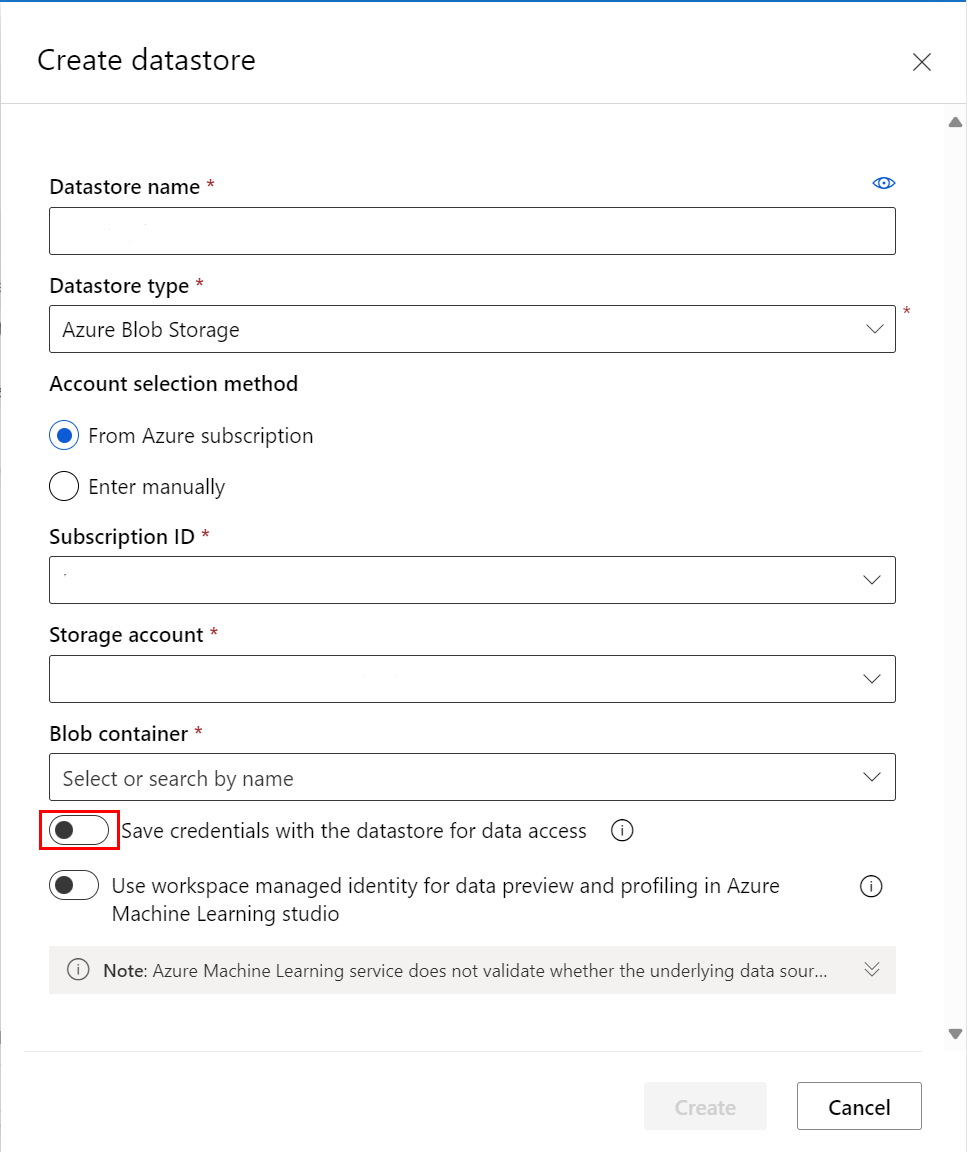The width and height of the screenshot is (968, 1152).
Task: Enable Use workspace managed identity toggle
Action: click(x=75, y=886)
